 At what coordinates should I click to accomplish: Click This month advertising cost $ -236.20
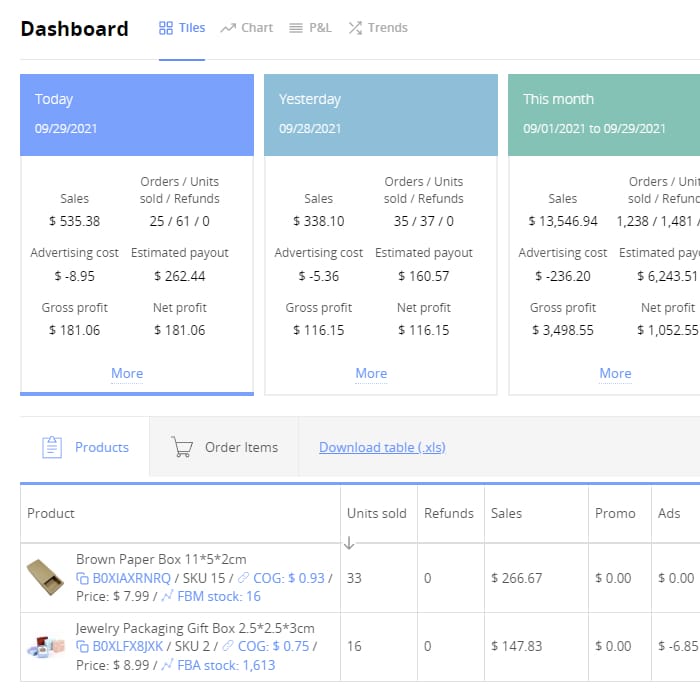click(x=563, y=276)
